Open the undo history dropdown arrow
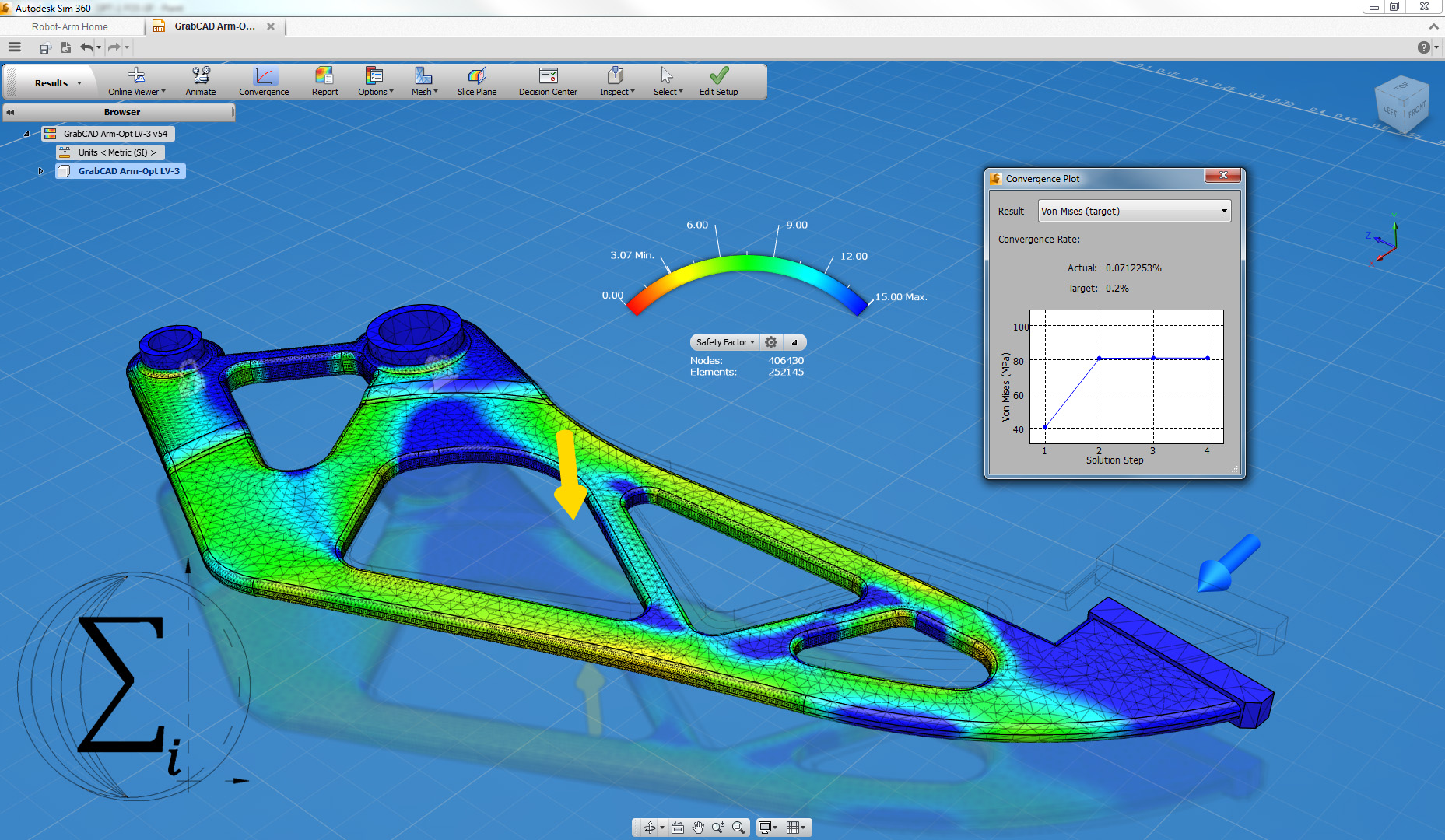Image resolution: width=1445 pixels, height=840 pixels. click(x=99, y=48)
